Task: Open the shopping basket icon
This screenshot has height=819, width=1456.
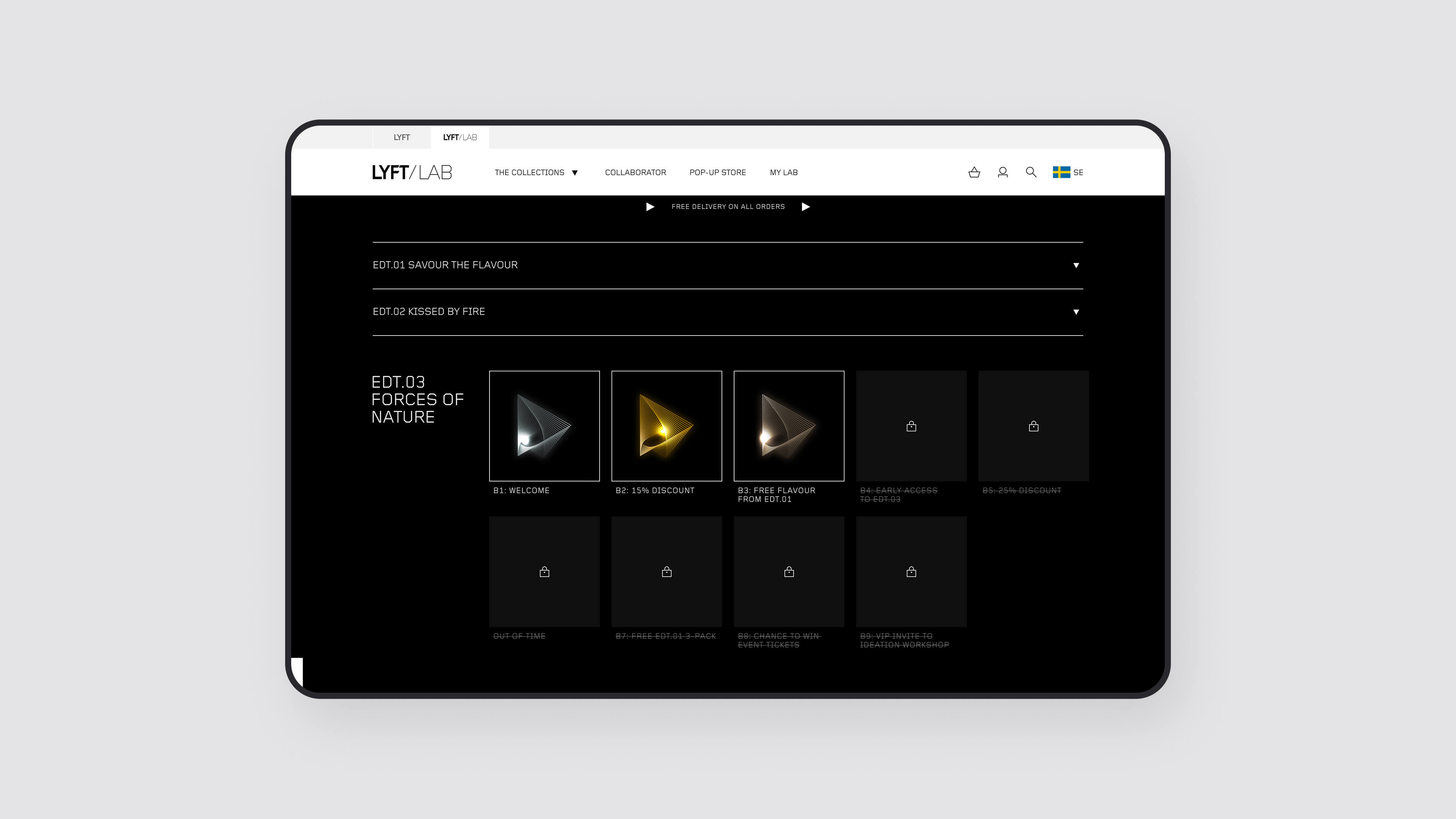Action: tap(974, 173)
